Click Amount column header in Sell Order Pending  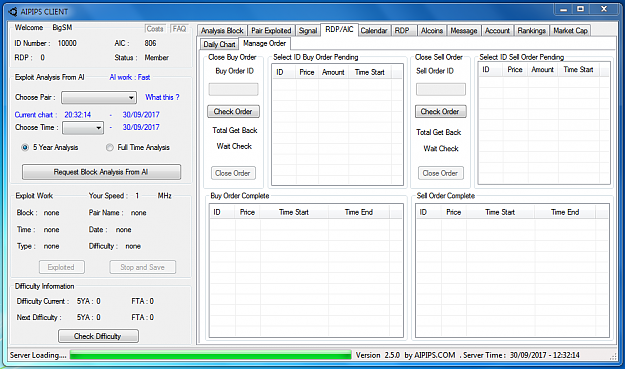coord(542,69)
